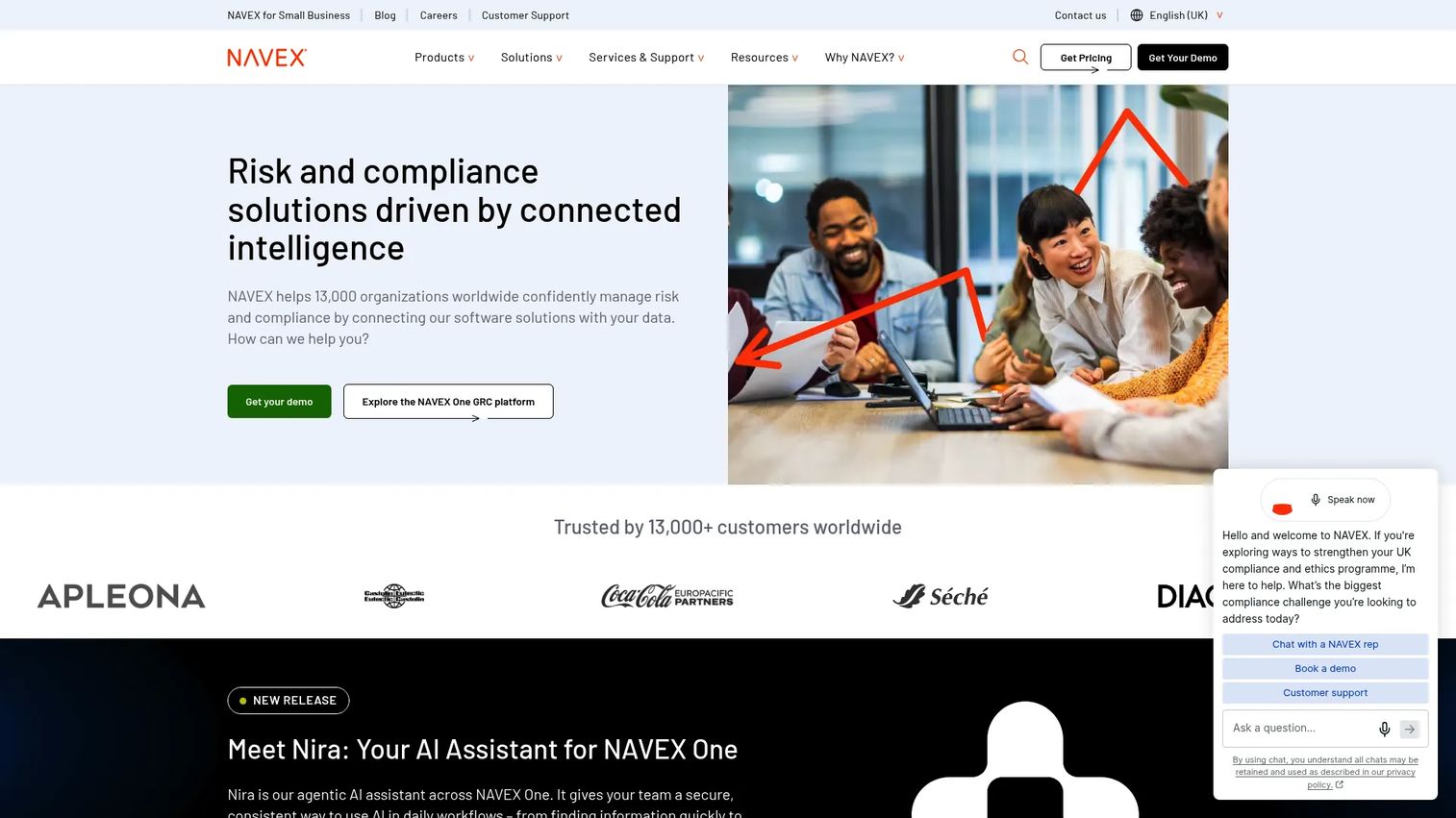Expand the Resources menu
Viewport: 1456px width, 818px height.
(765, 58)
